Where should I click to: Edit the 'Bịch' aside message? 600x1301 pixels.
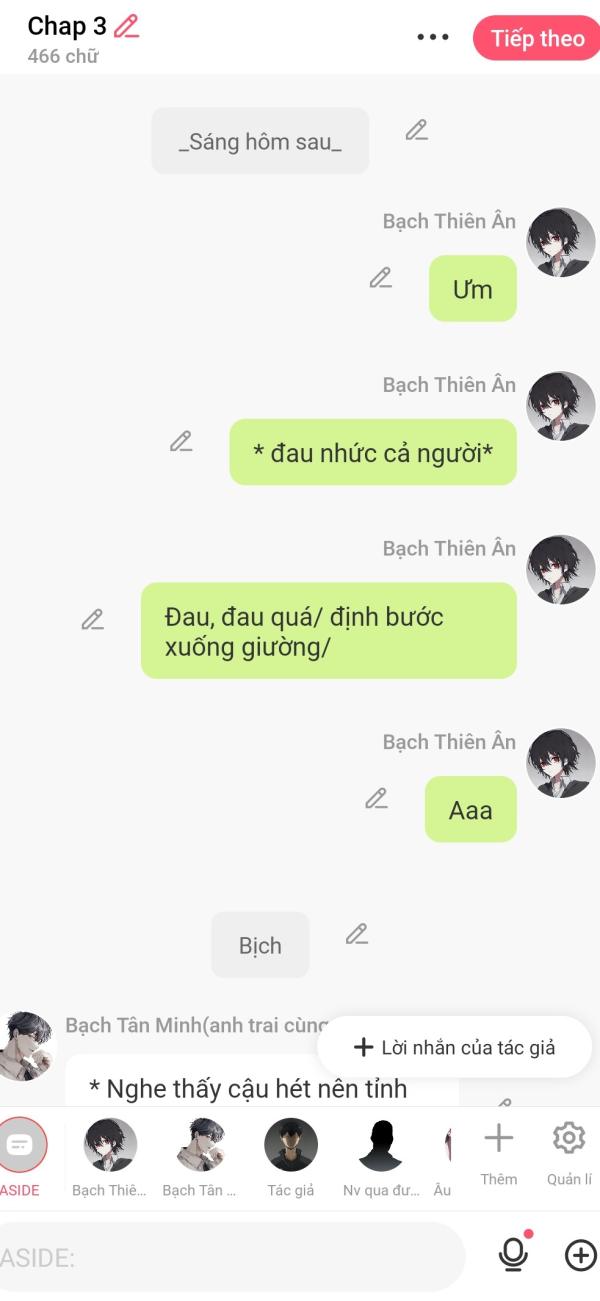(x=357, y=934)
